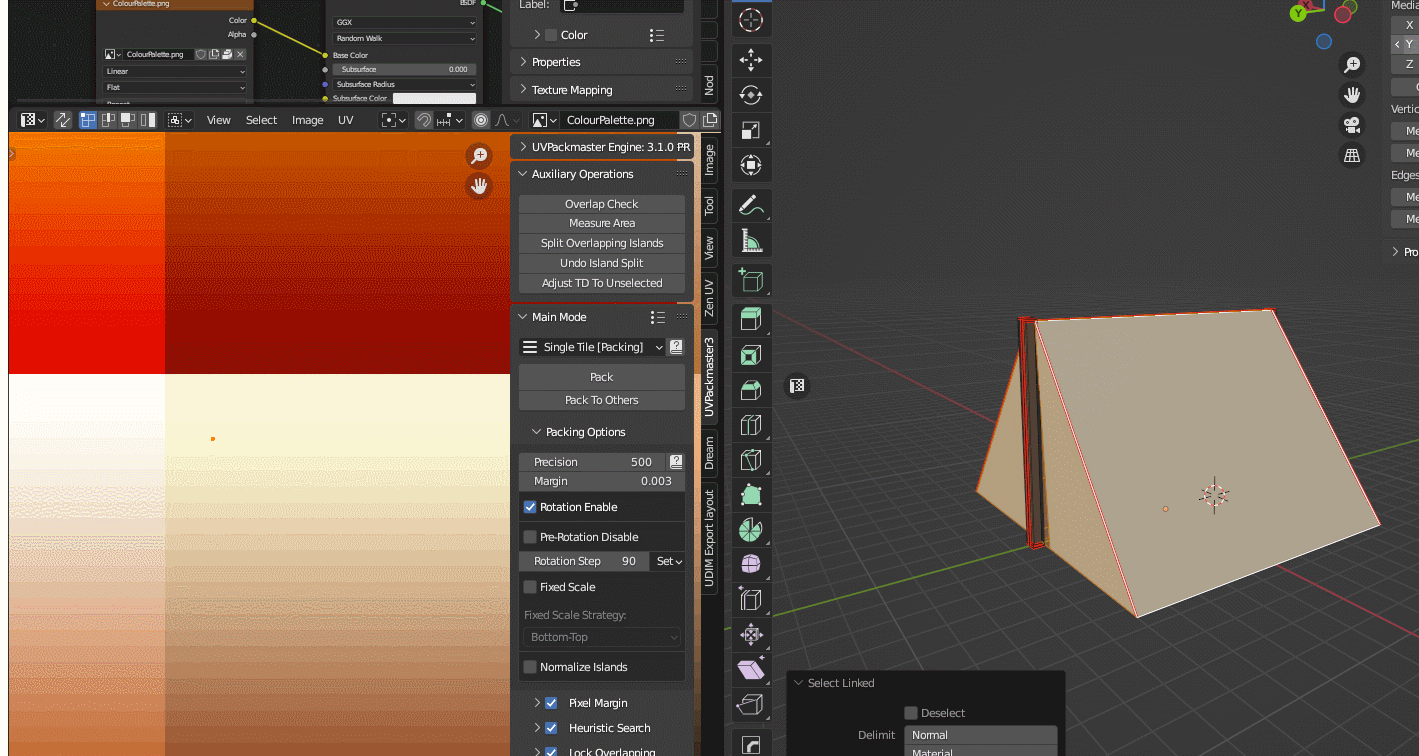
Task: Select the Spin tool
Action: (x=751, y=530)
